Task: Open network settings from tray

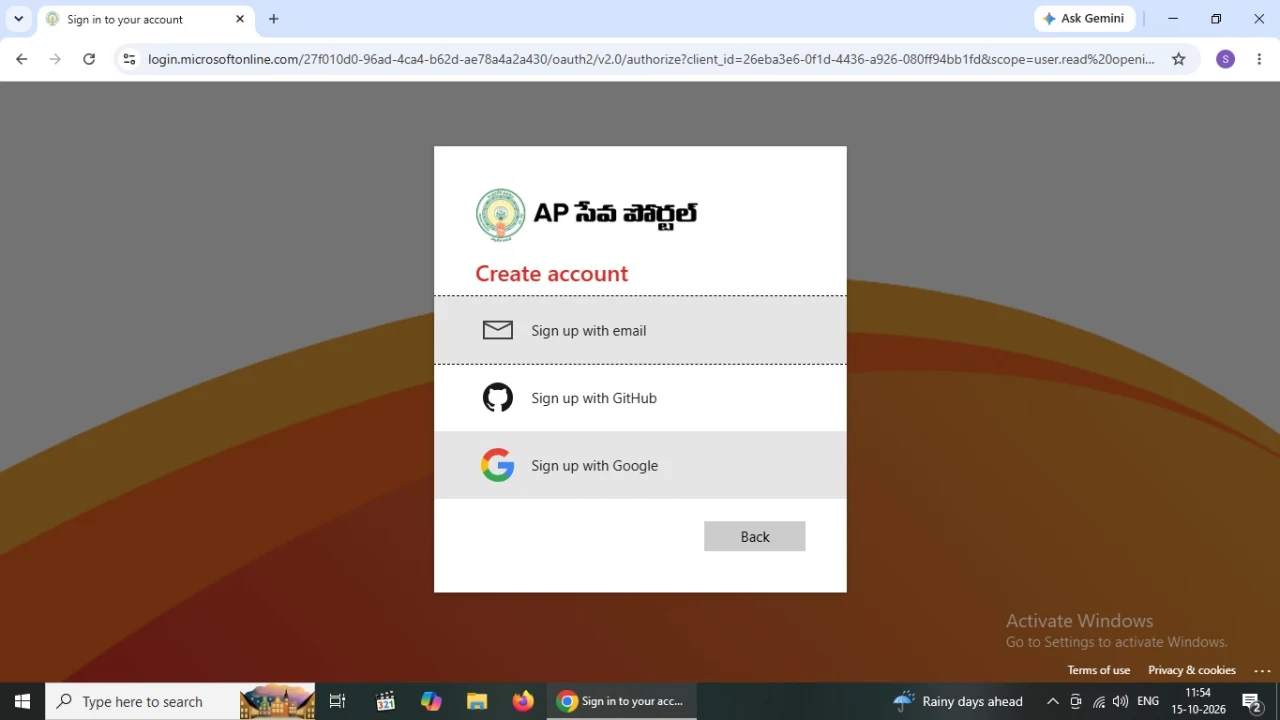Action: point(1099,701)
